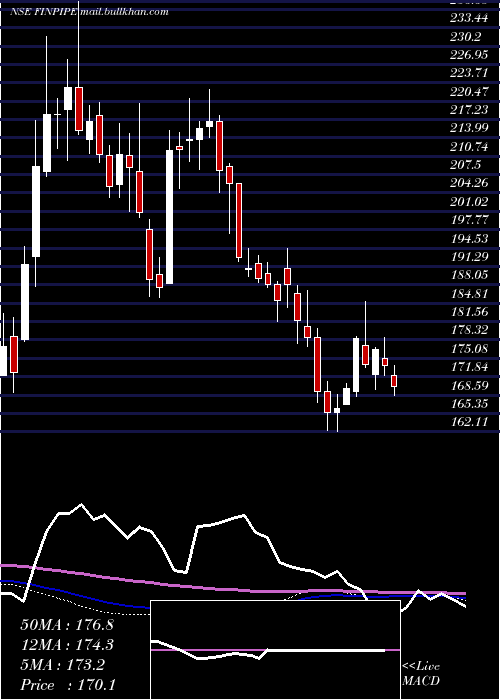Click the Price : 170.1 readout
Screen dimensions: 500x700
[68, 685]
